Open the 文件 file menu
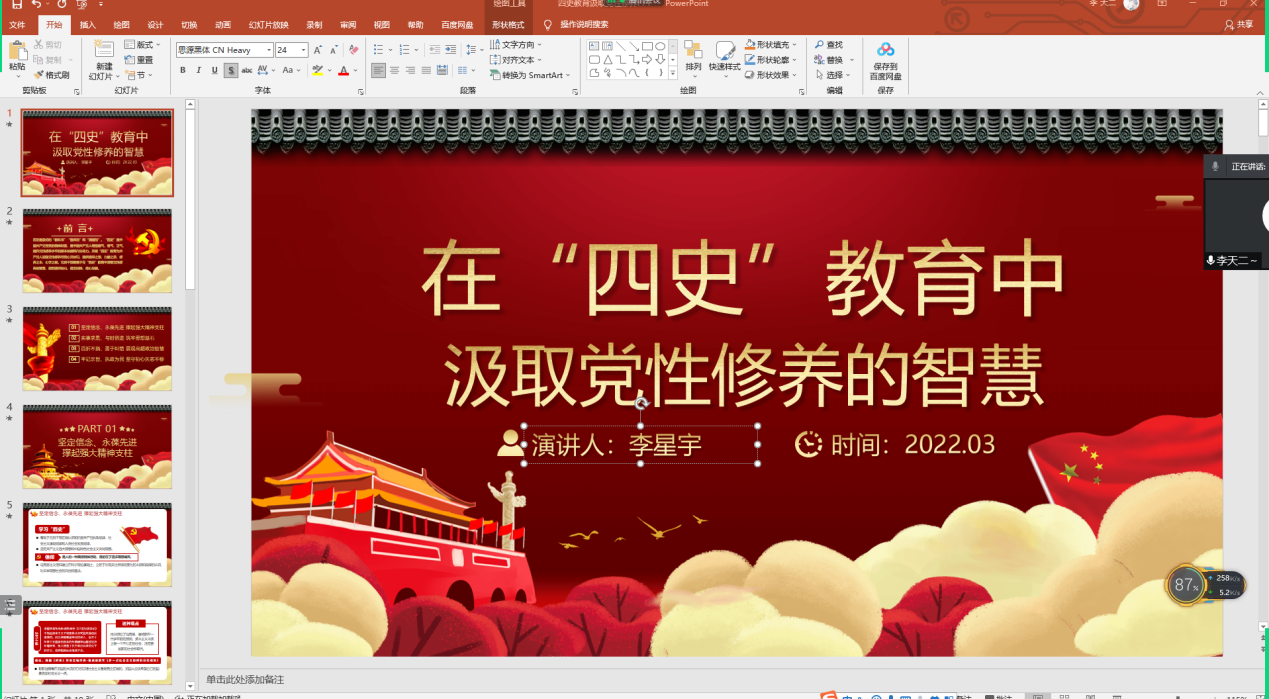This screenshot has width=1269, height=699. [17, 24]
